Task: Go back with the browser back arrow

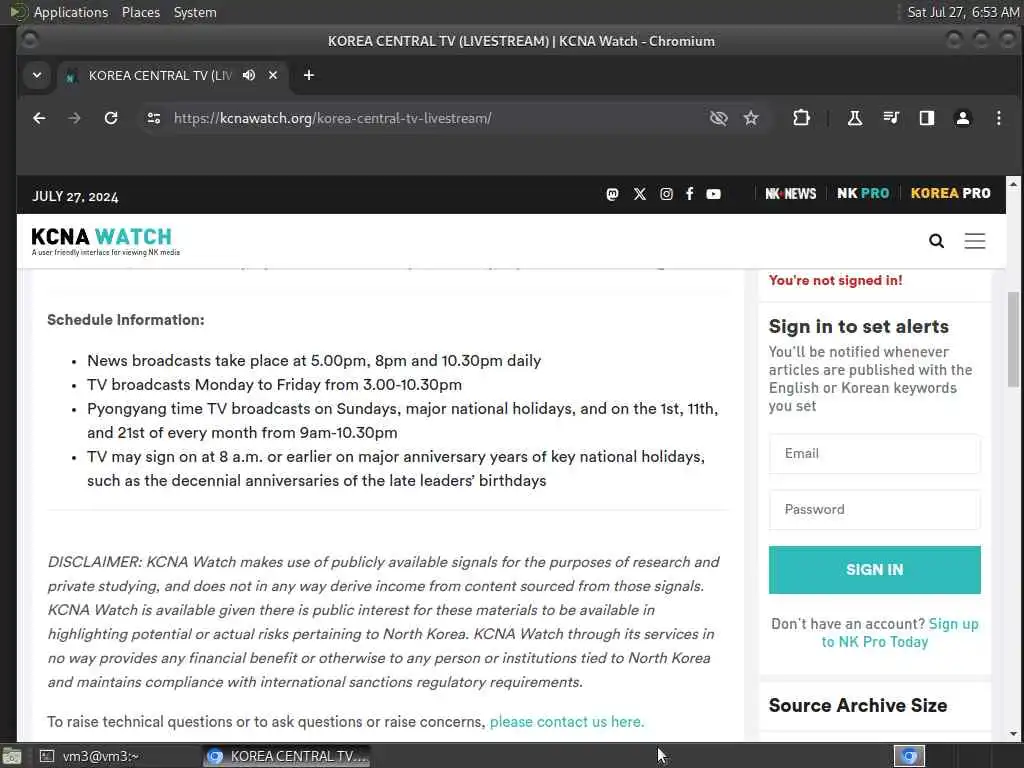Action: [x=39, y=118]
